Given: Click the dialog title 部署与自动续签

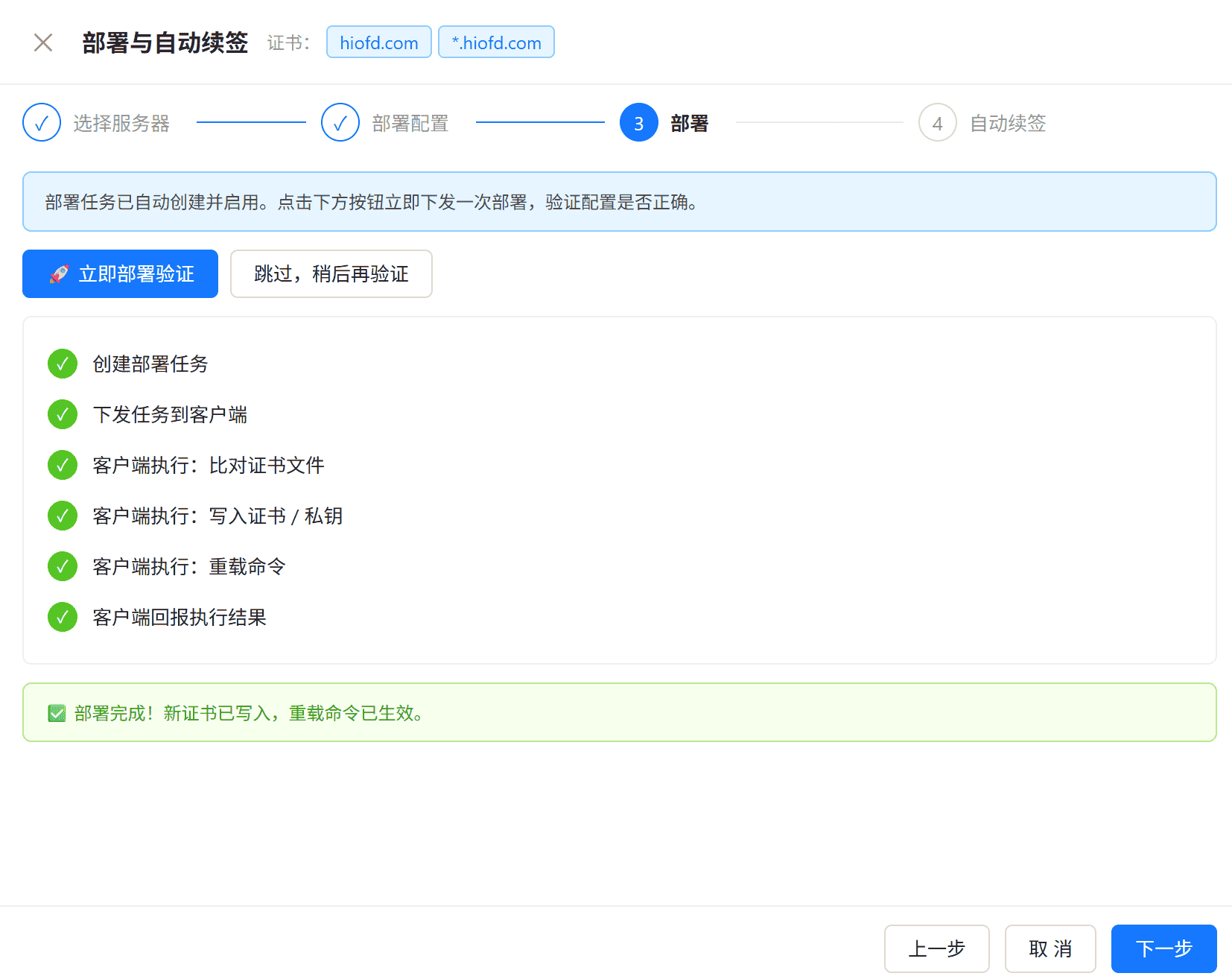Looking at the screenshot, I should pyautogui.click(x=165, y=42).
